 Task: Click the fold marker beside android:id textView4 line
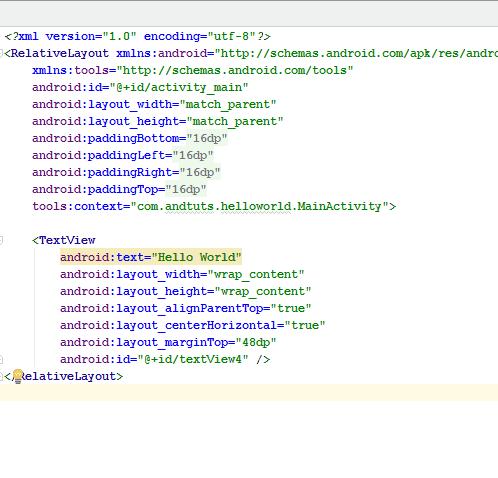[x=1, y=359]
